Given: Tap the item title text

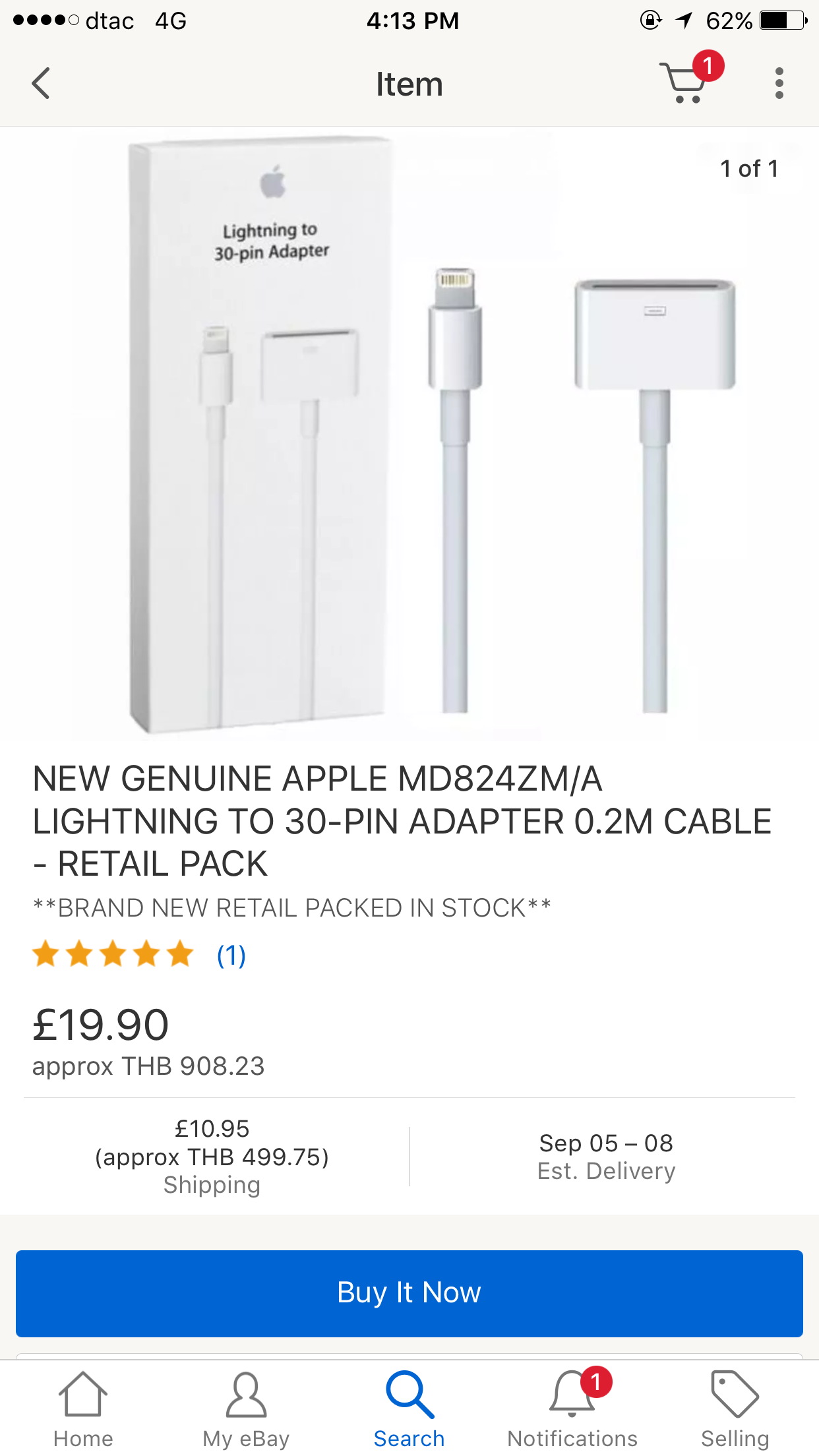Looking at the screenshot, I should (x=402, y=821).
